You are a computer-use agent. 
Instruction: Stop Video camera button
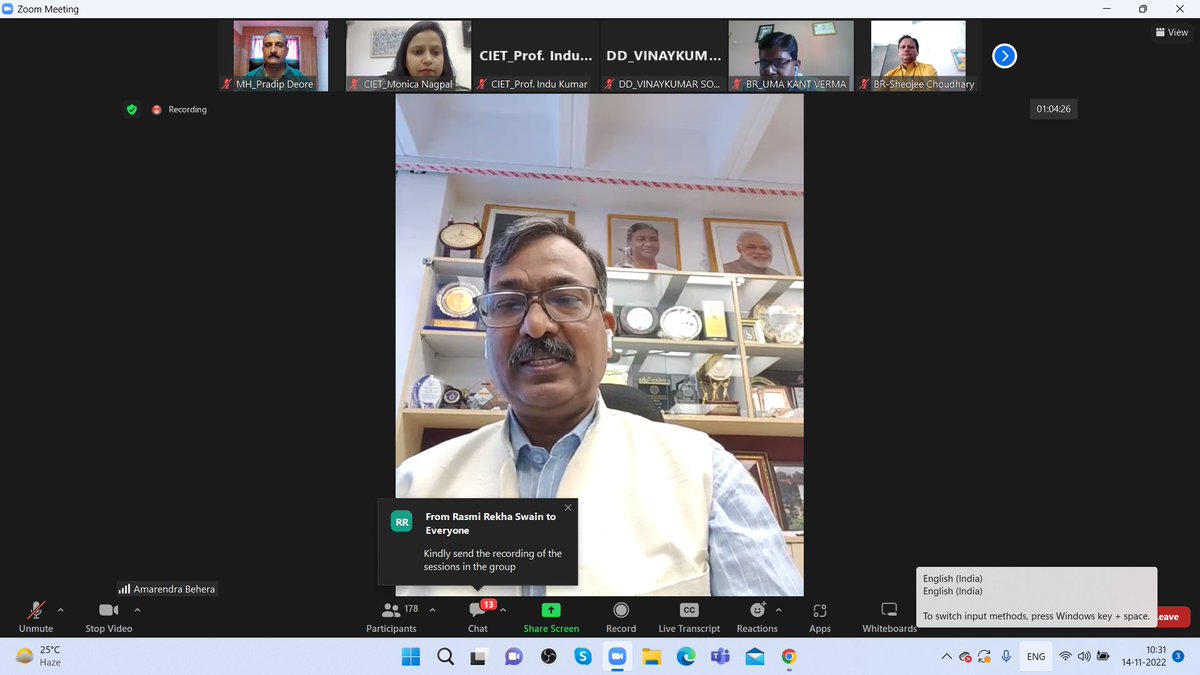[x=108, y=616]
